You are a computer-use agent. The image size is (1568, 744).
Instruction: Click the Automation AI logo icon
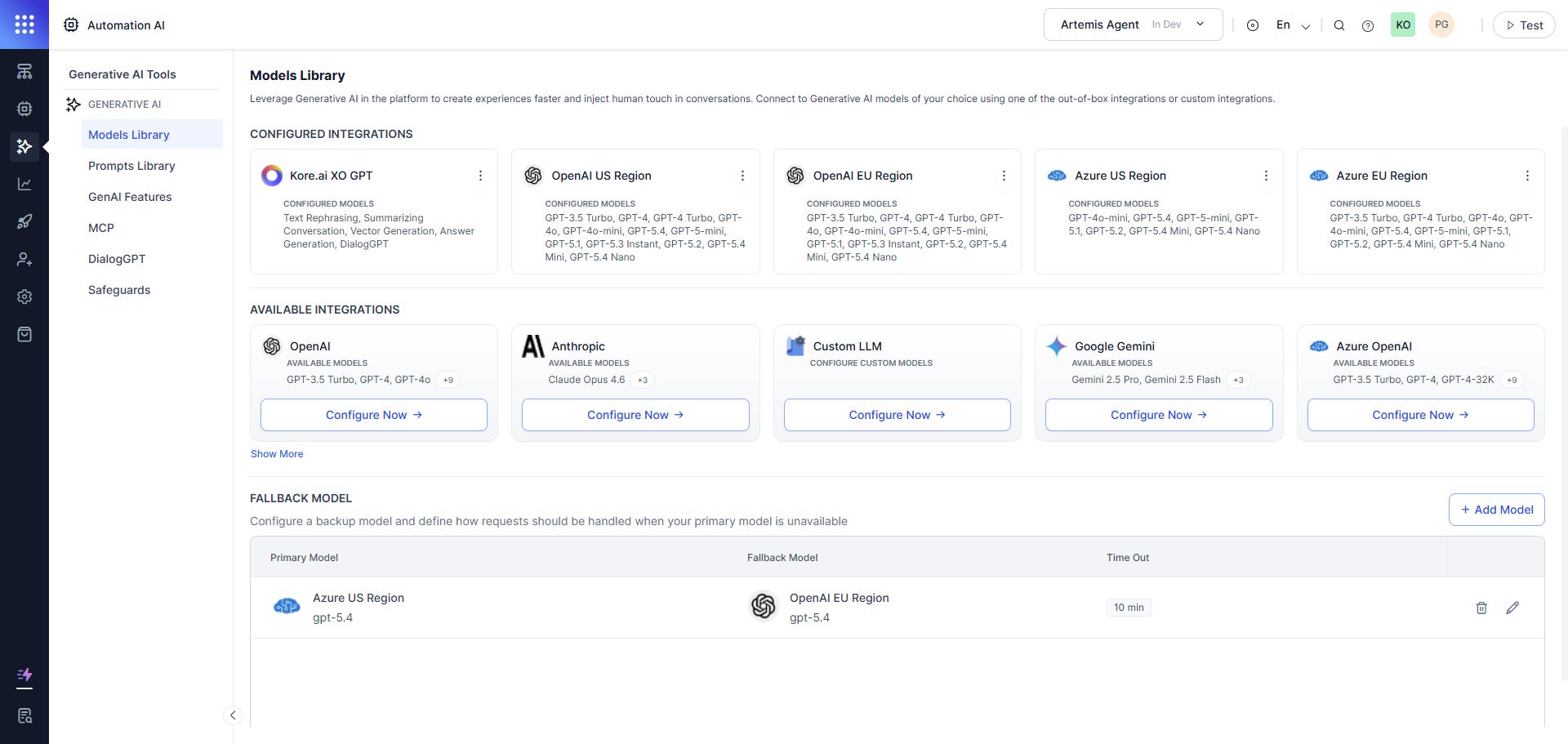click(72, 25)
